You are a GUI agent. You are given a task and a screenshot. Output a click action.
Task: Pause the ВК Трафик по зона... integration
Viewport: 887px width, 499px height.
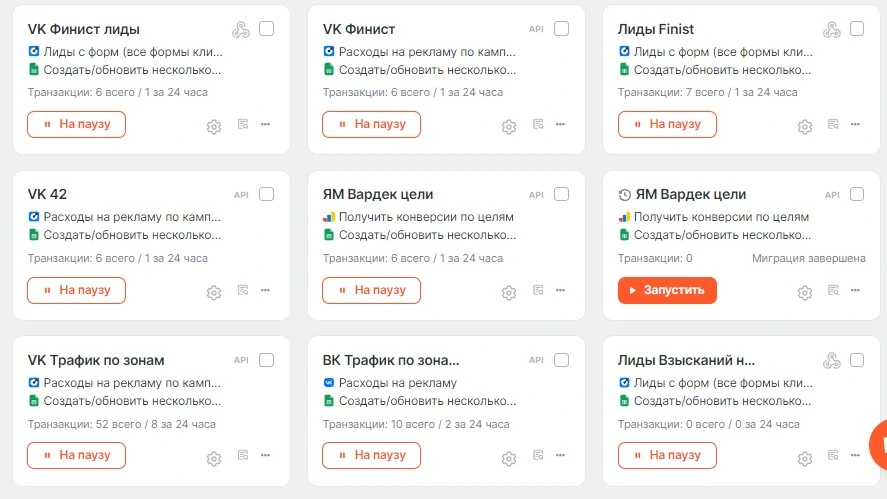[x=372, y=455]
